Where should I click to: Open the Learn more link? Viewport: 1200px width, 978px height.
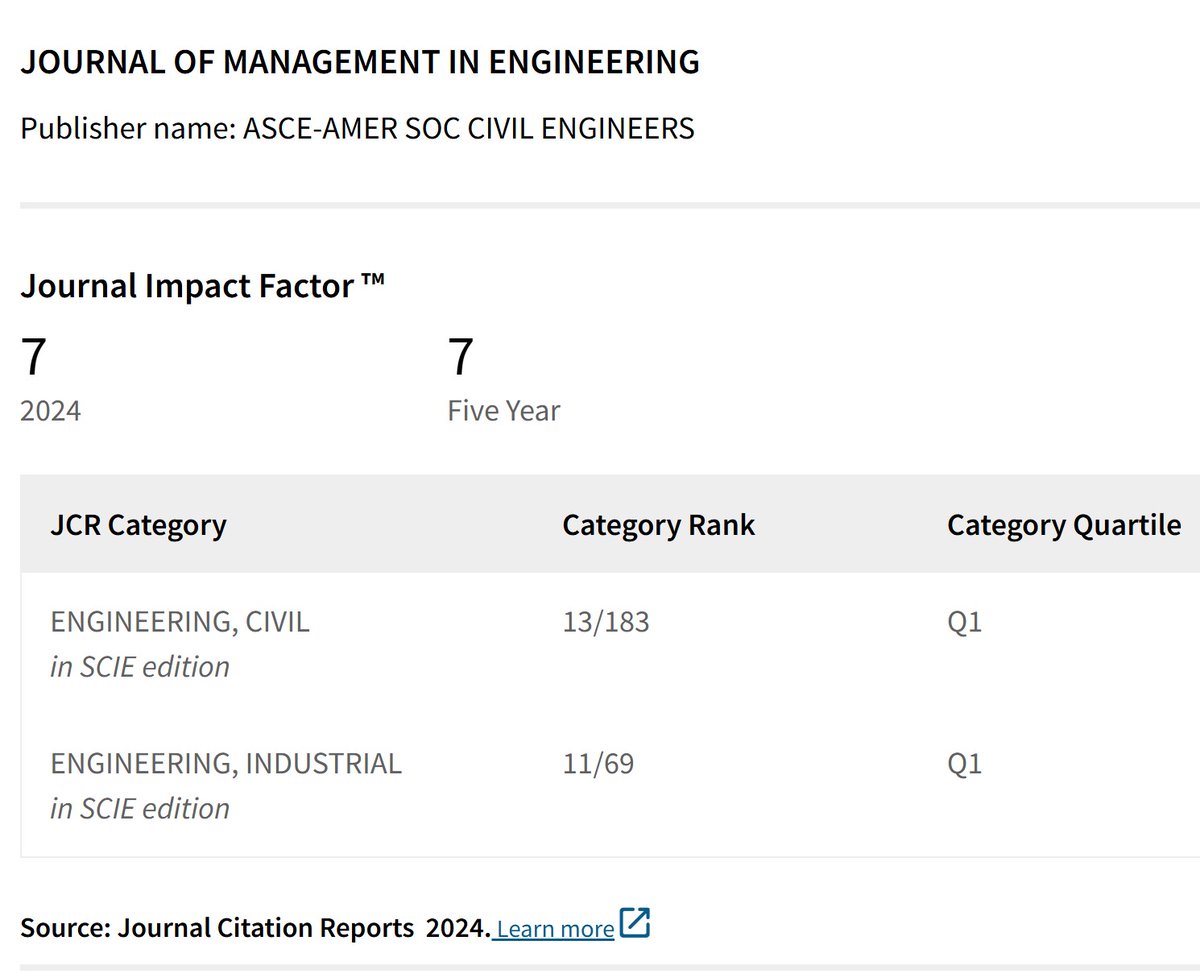555,928
